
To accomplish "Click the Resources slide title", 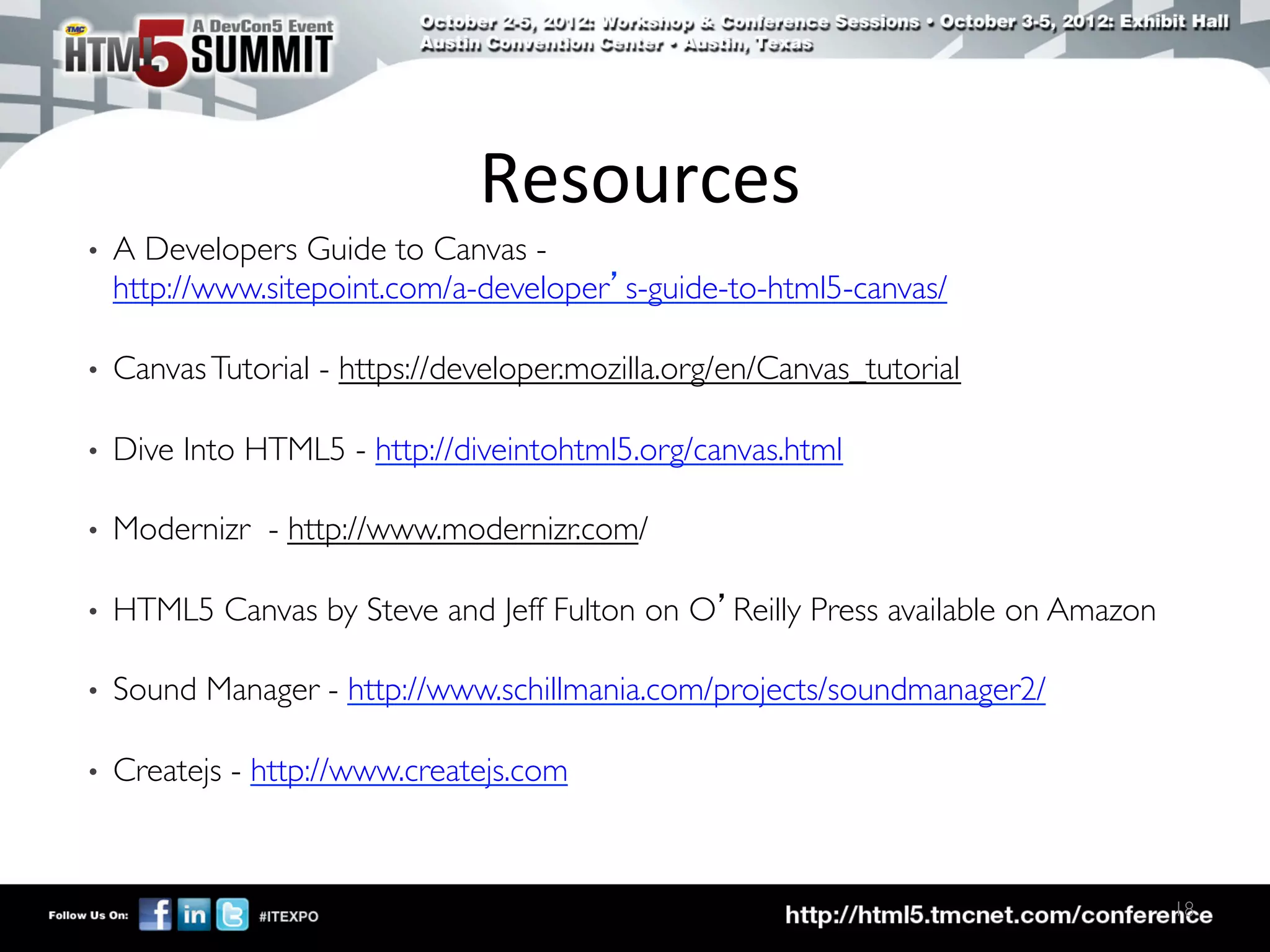I will tap(640, 180).
